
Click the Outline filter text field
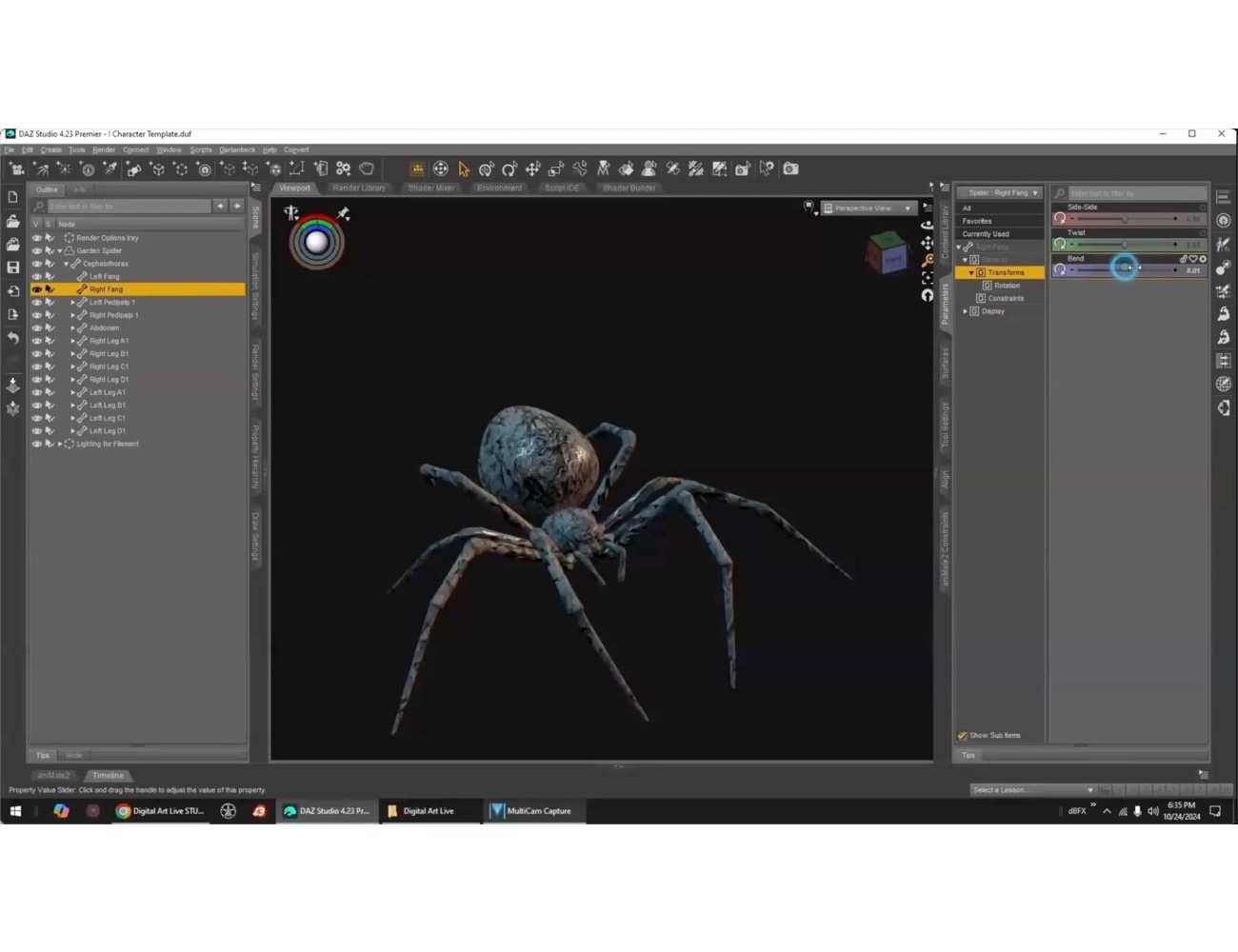coord(130,207)
